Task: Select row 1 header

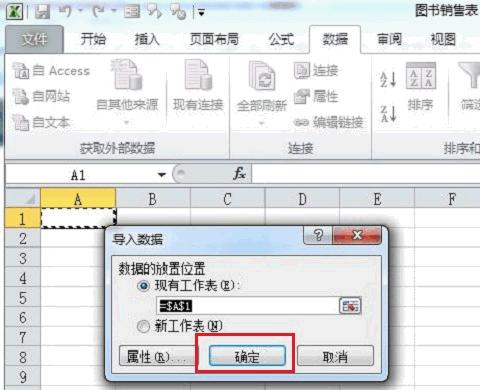Action: point(23,218)
